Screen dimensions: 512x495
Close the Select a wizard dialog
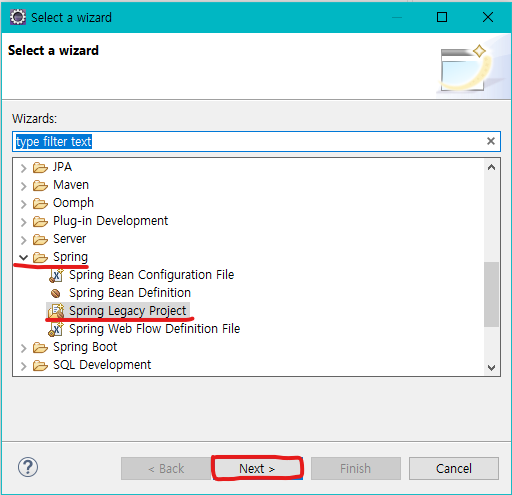488,17
